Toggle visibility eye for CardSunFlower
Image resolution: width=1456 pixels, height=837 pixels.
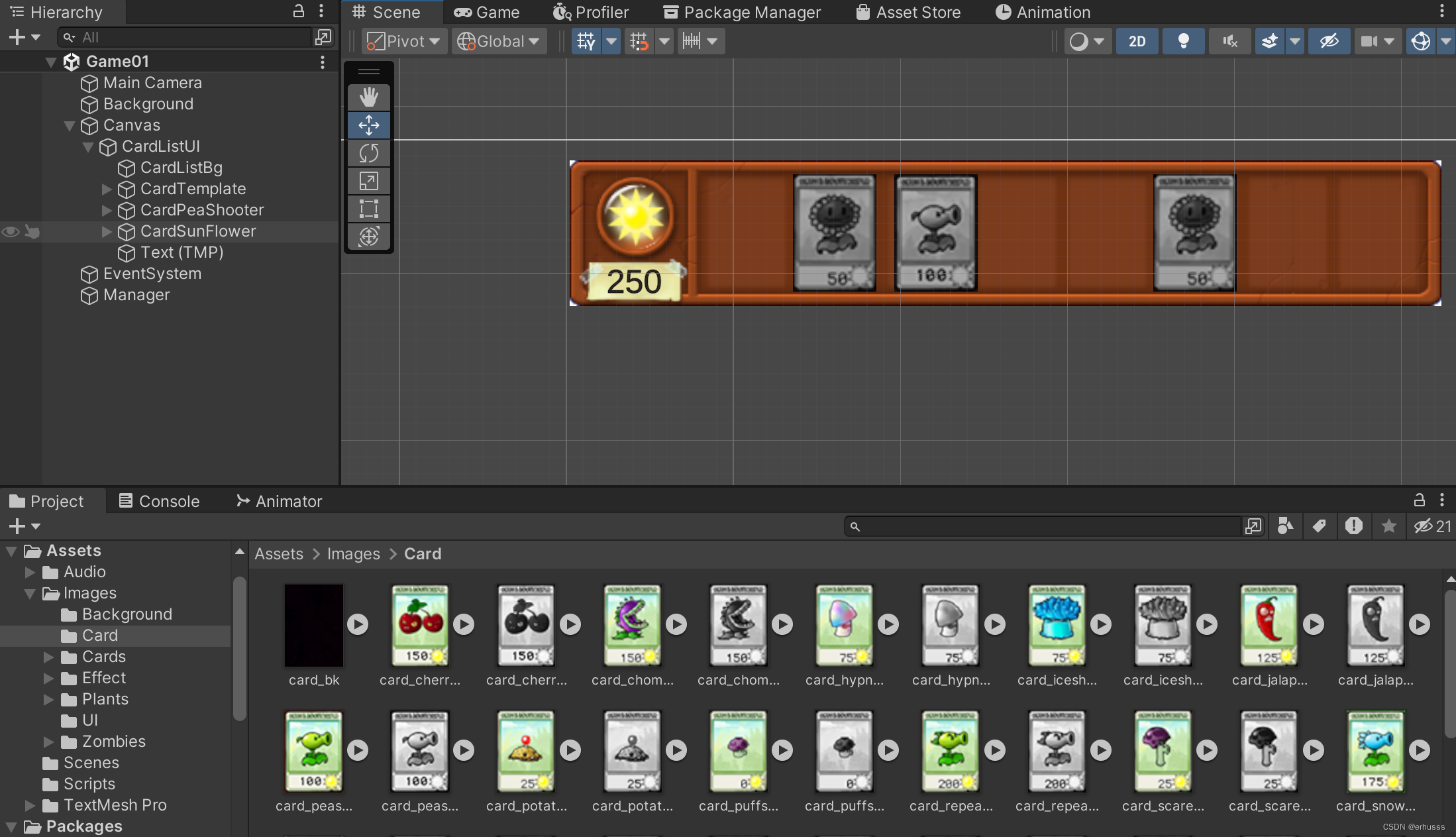tap(11, 231)
